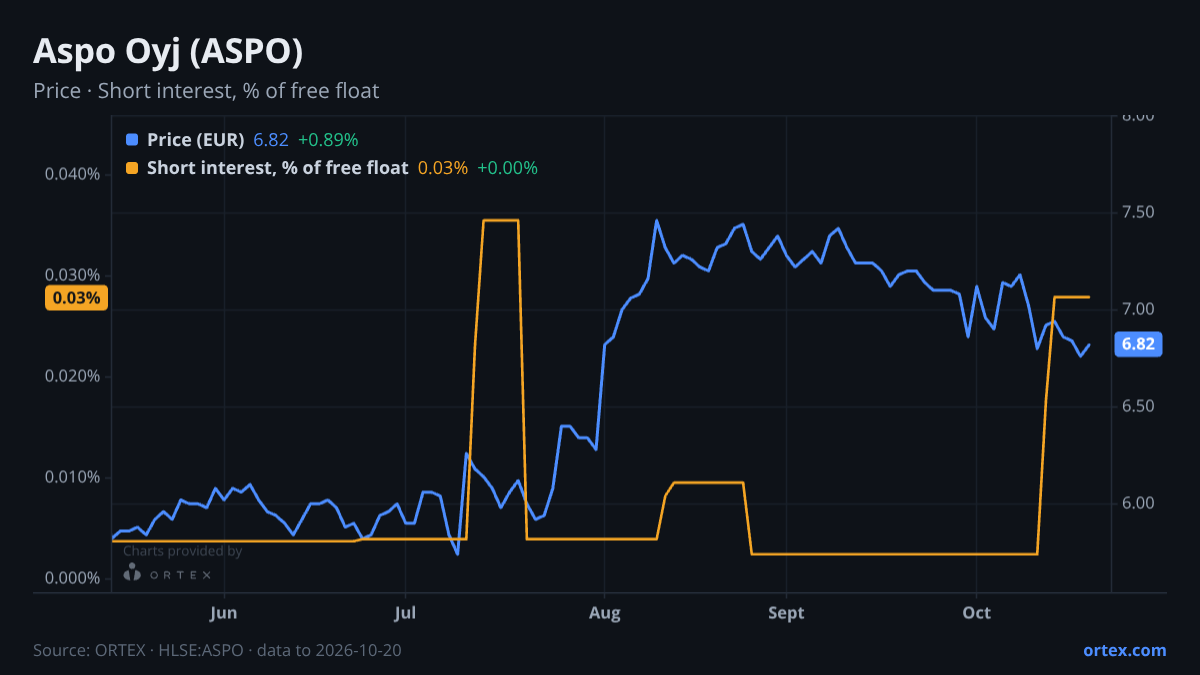
Task: Click the 7.50 right axis label
Action: click(x=1138, y=212)
